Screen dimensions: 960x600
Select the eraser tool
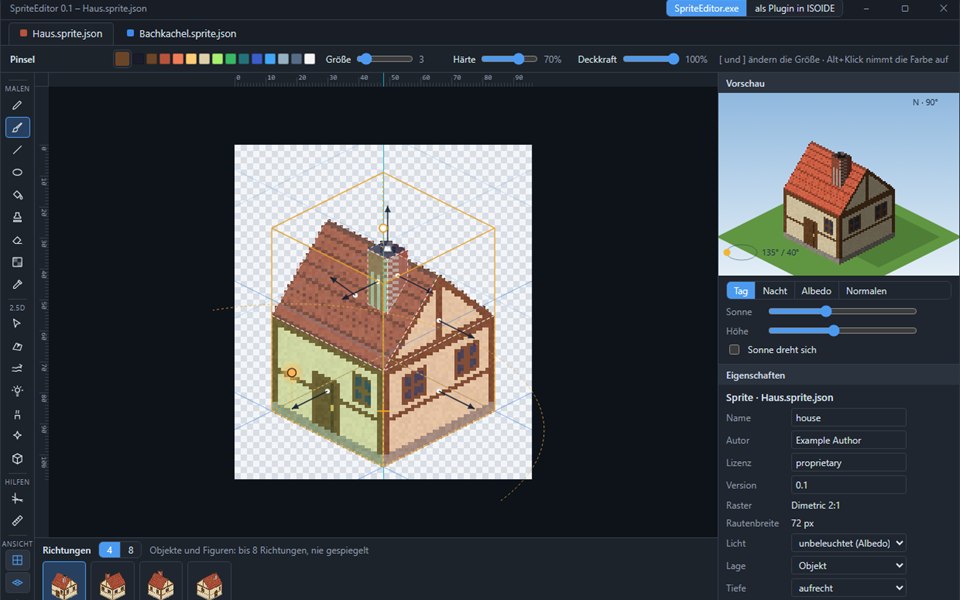point(17,239)
